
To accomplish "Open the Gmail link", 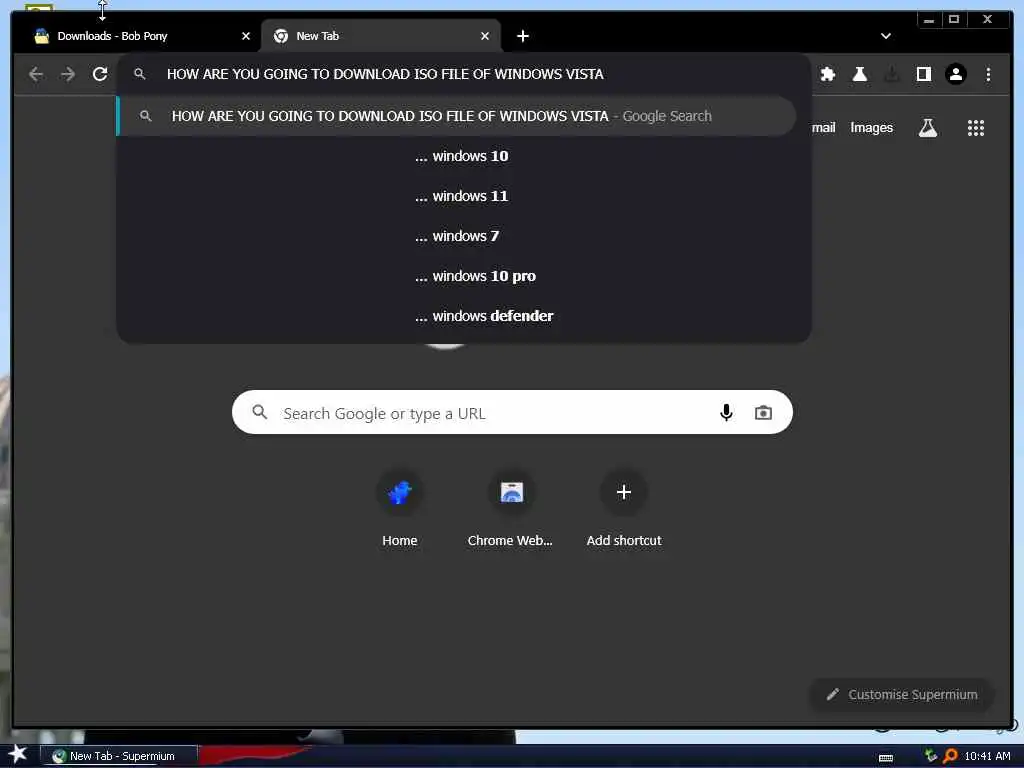I will 823,128.
